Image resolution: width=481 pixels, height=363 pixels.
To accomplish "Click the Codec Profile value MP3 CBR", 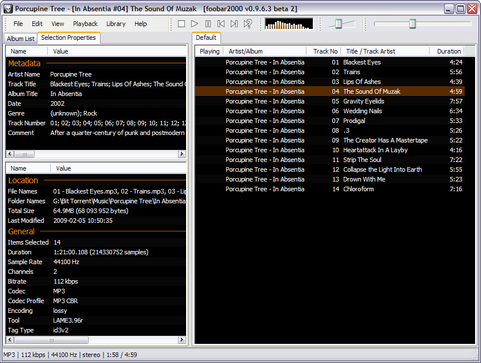I will [65, 301].
